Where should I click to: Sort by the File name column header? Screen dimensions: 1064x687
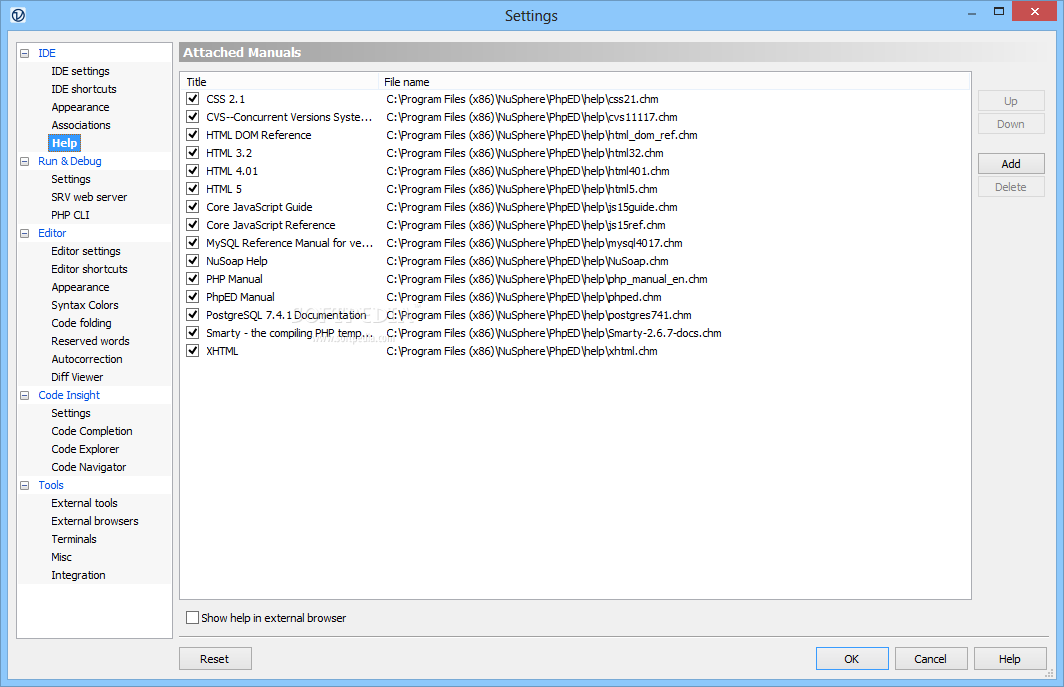click(674, 81)
